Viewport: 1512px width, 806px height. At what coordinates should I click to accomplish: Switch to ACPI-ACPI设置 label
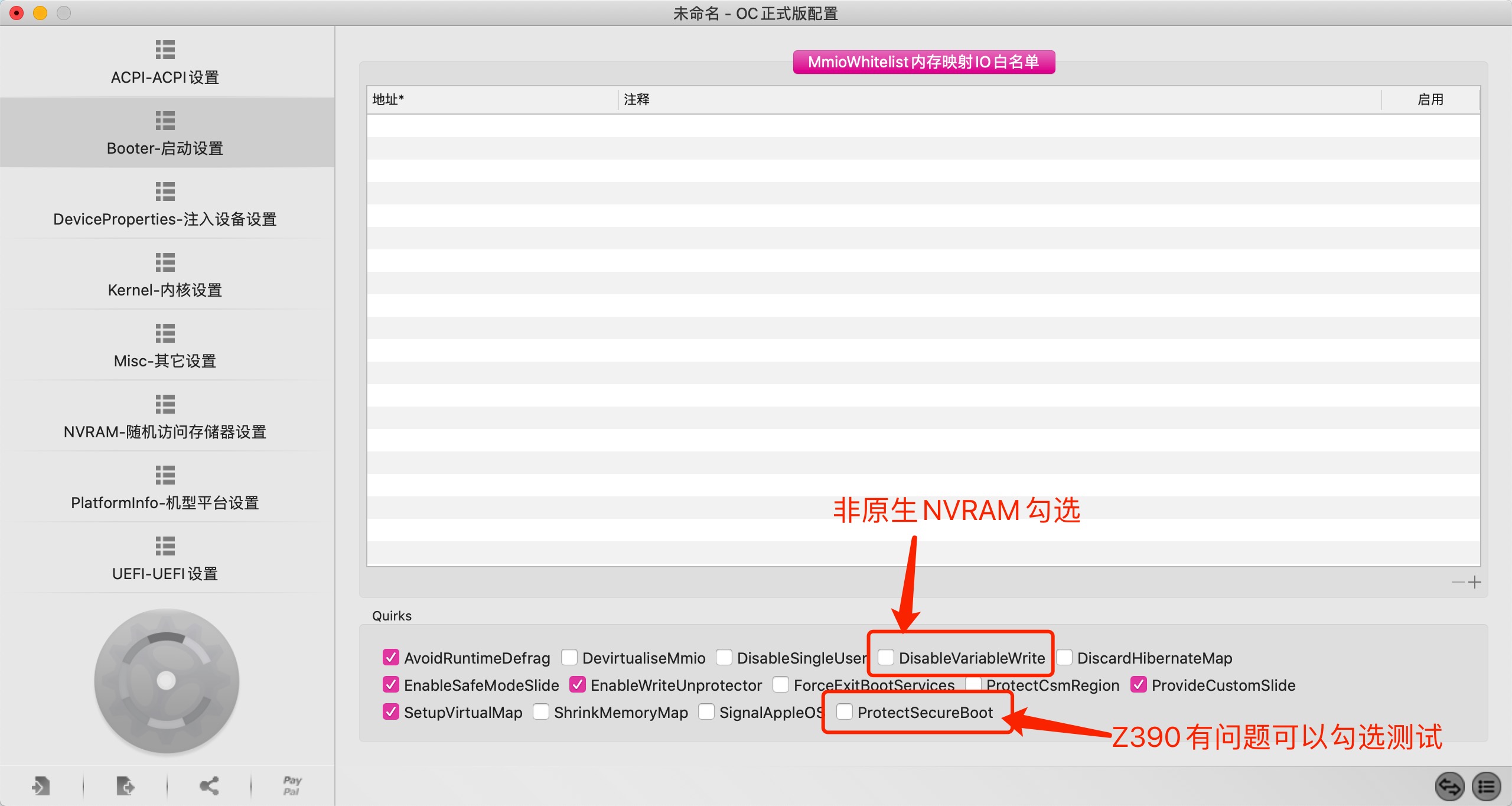tap(165, 77)
